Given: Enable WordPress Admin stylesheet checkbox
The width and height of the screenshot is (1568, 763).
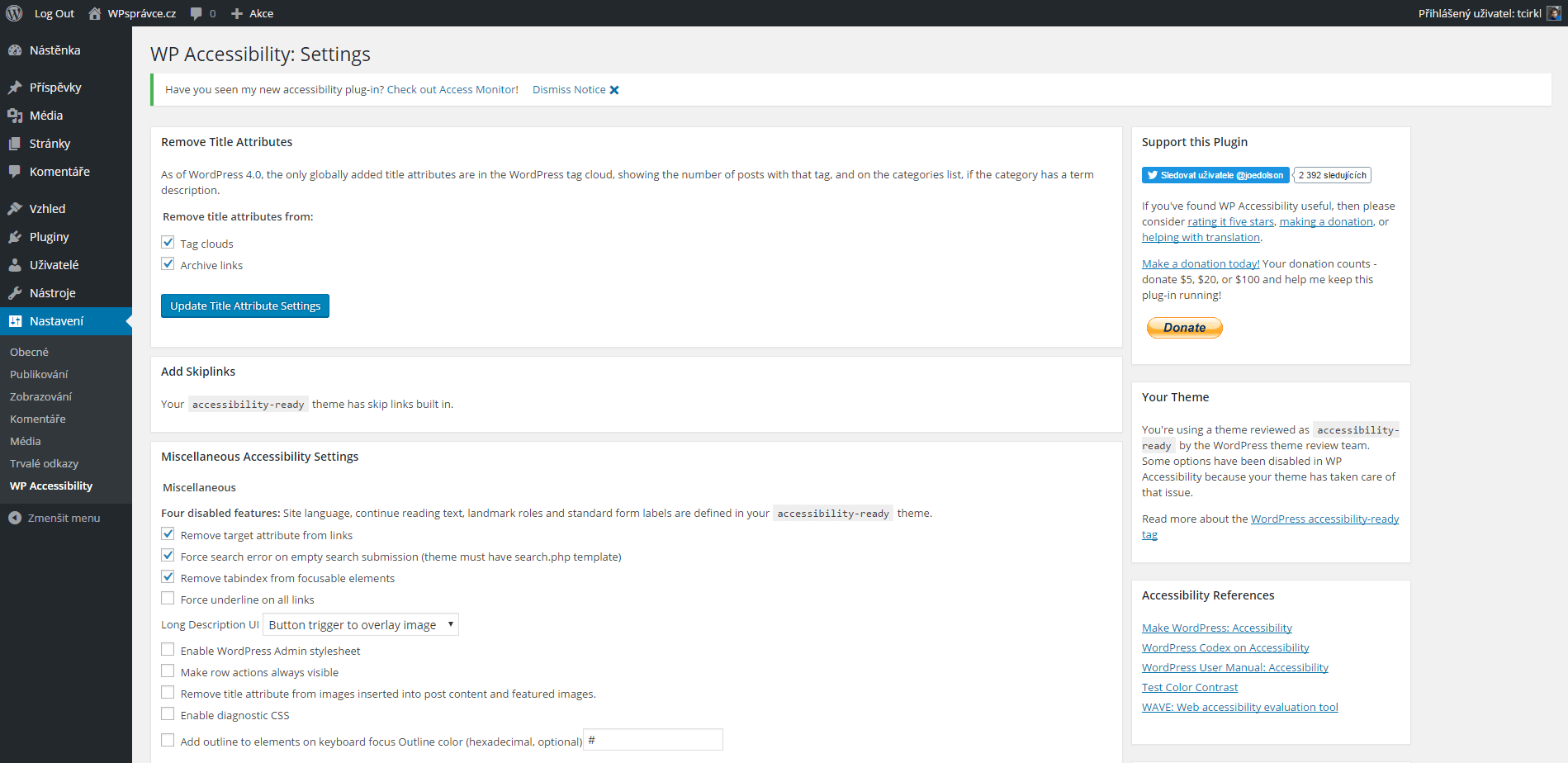Looking at the screenshot, I should click(x=168, y=650).
